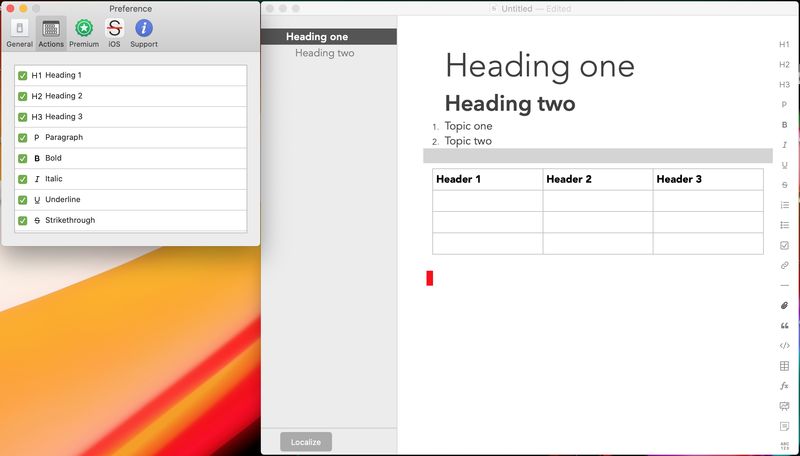Viewport: 800px width, 456px height.
Task: Insert a numbered list from the sidebar
Action: tap(784, 205)
